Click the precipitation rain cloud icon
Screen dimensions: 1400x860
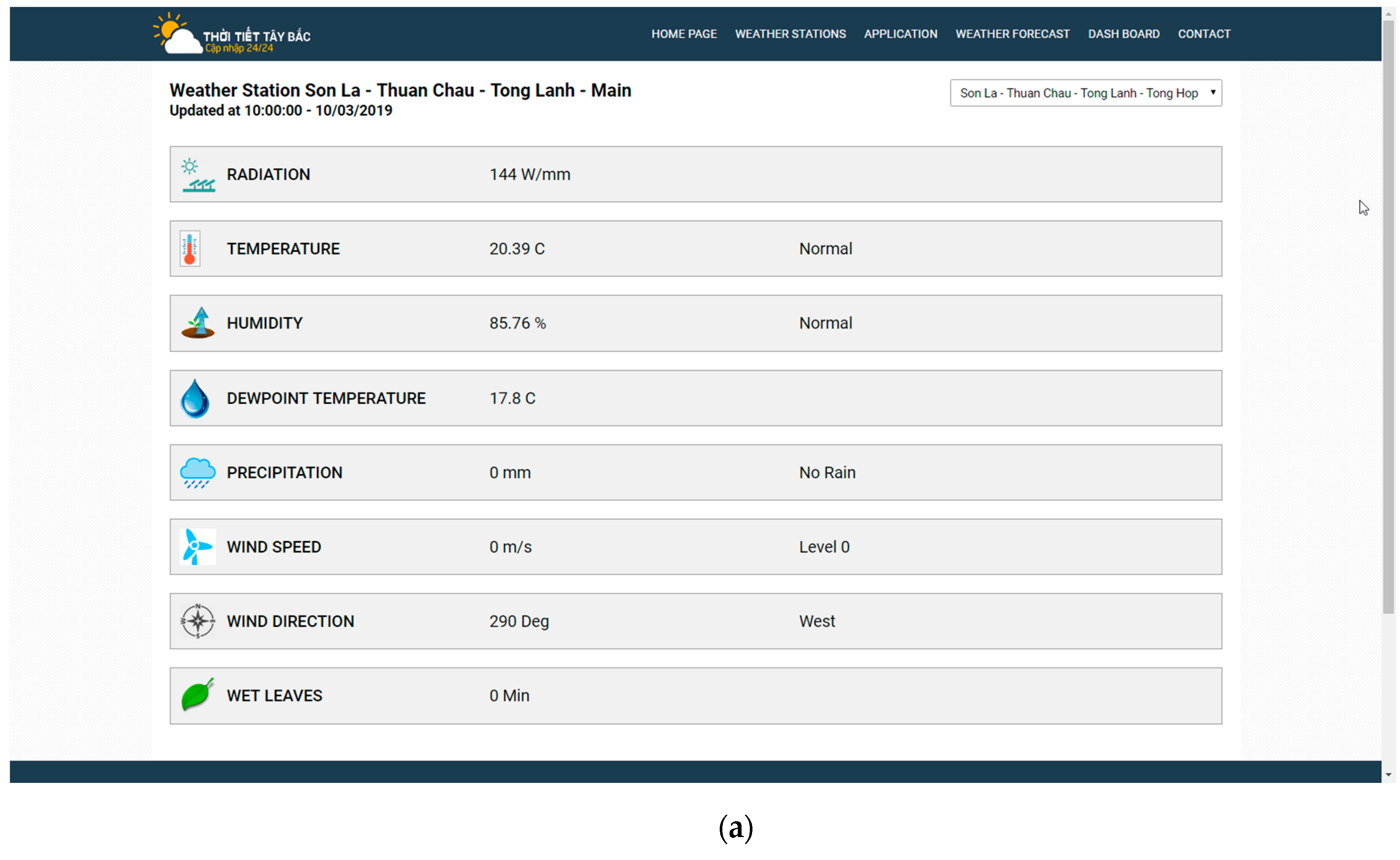(197, 473)
